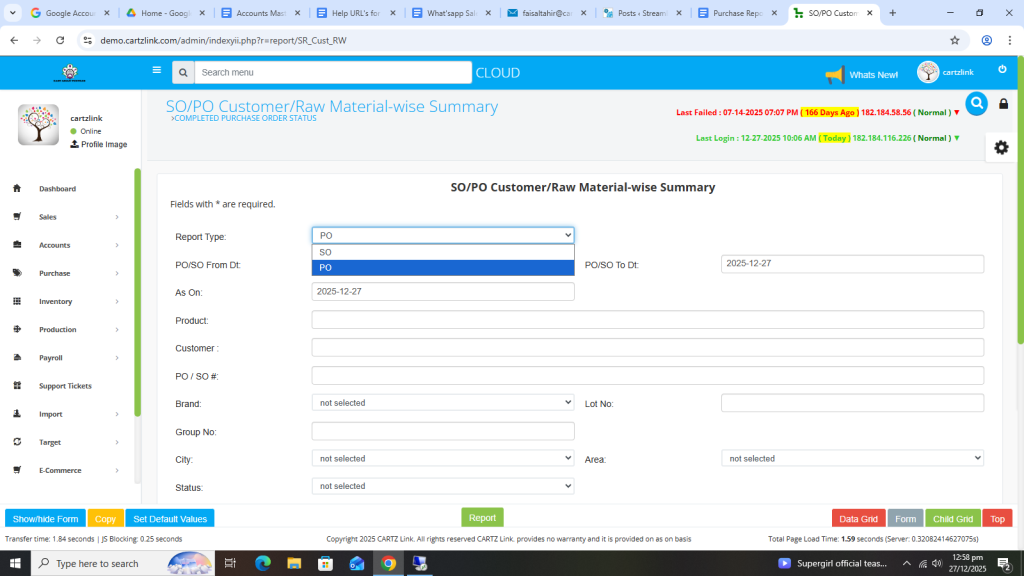Click the blue round search icon

[976, 103]
